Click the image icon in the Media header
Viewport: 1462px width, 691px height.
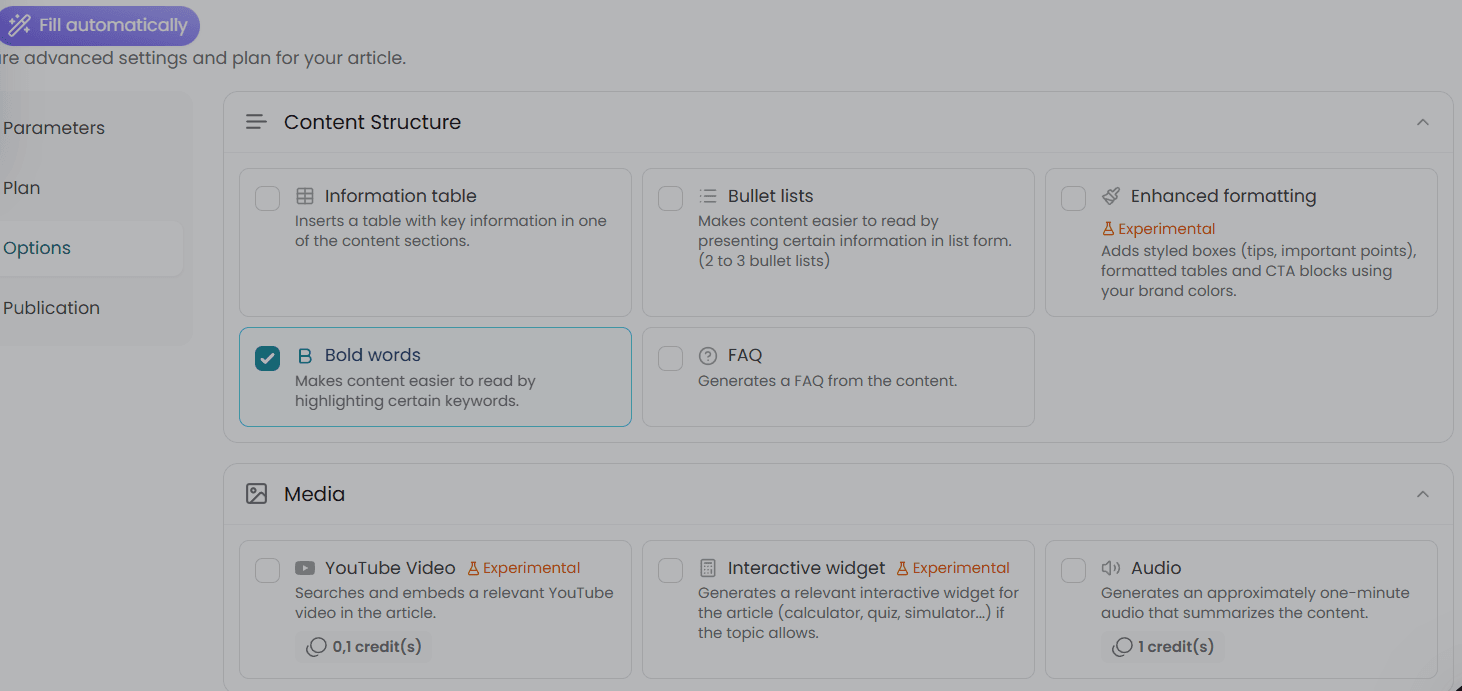pos(257,493)
